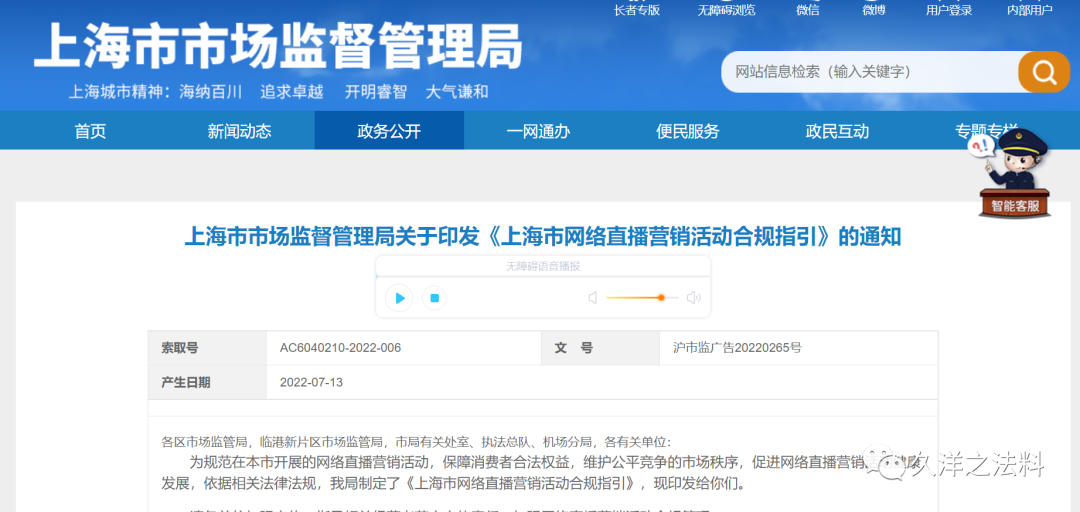
Task: Open the 无障碍浏览 link
Action: click(x=727, y=10)
